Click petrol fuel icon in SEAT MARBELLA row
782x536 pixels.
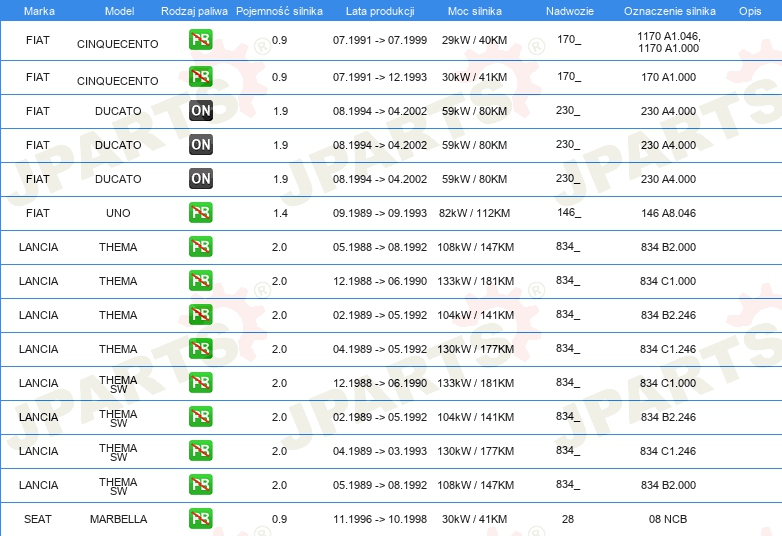[200, 519]
